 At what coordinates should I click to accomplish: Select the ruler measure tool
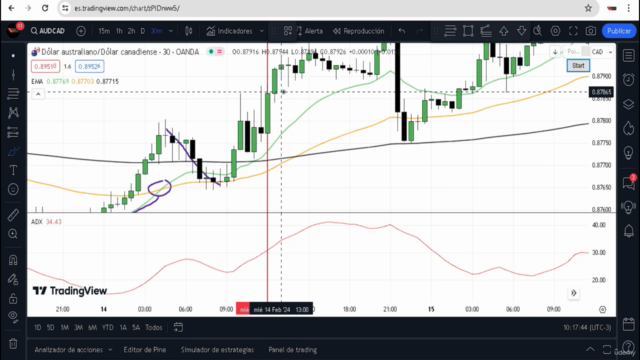(13, 215)
